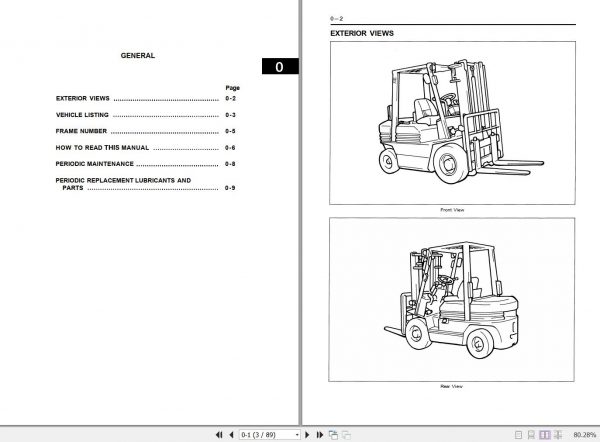Click the GENERAL heading

coord(138,55)
